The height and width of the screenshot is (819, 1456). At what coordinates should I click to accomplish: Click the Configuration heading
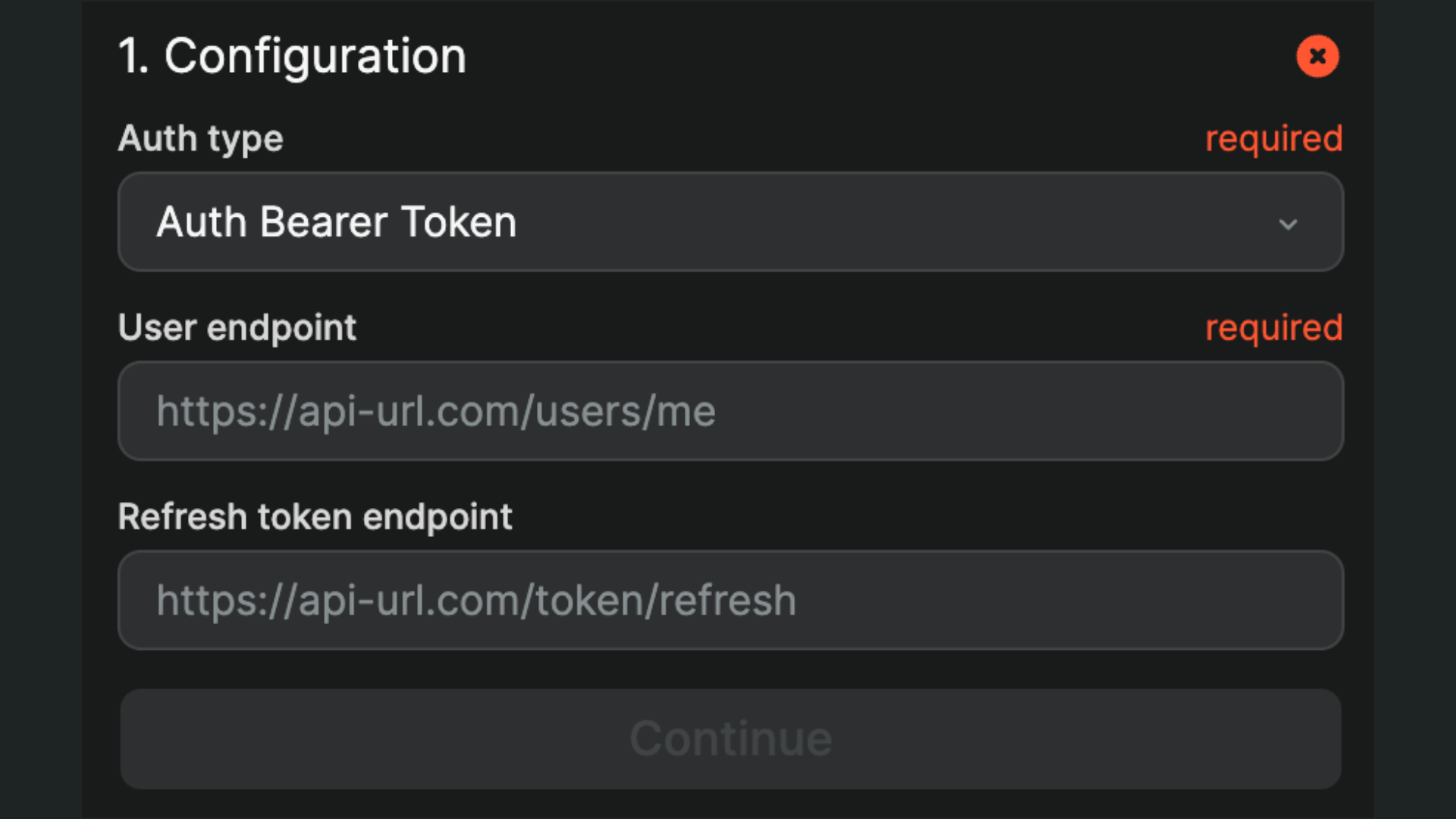pyautogui.click(x=292, y=55)
